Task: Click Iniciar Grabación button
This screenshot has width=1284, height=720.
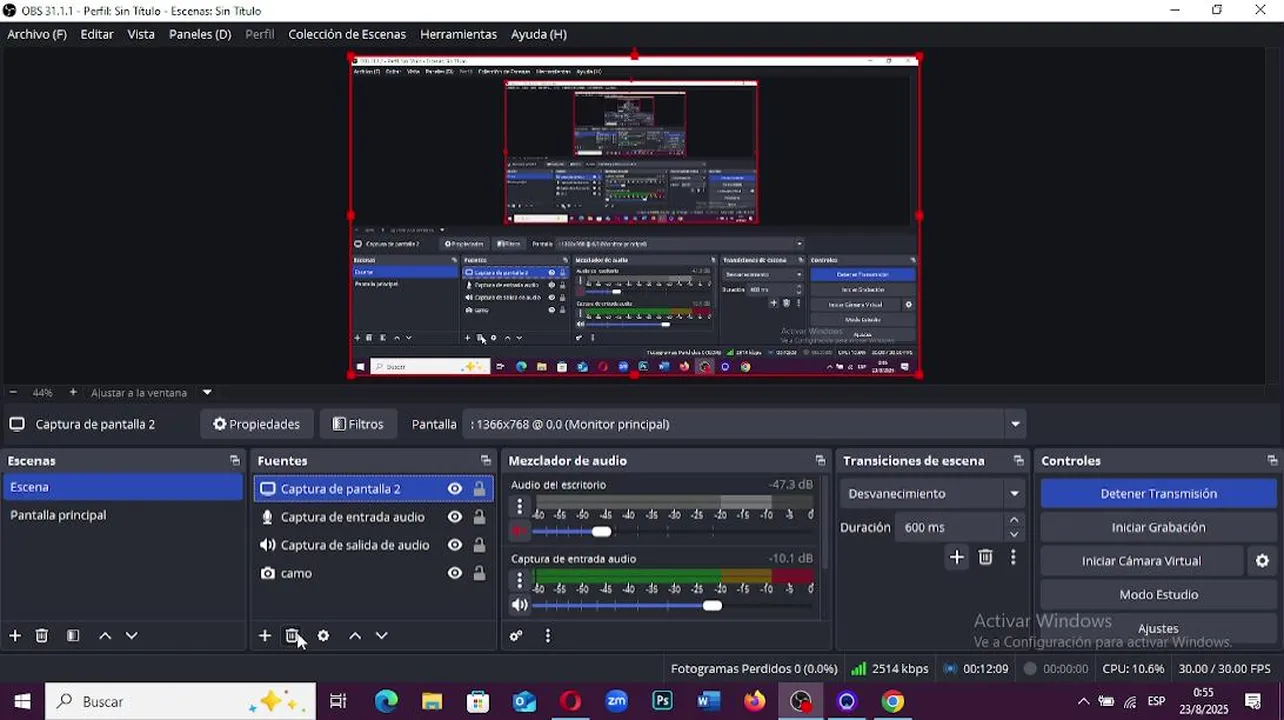Action: [x=1158, y=527]
